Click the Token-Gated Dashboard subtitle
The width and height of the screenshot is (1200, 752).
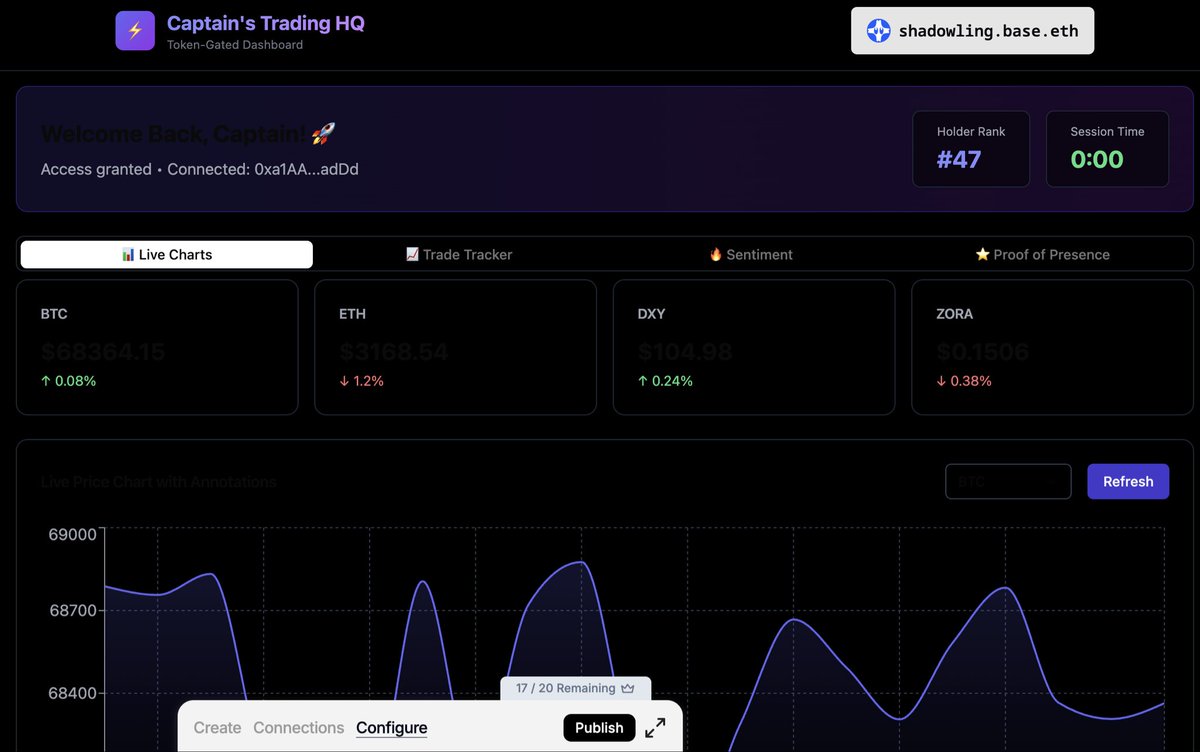pos(235,45)
